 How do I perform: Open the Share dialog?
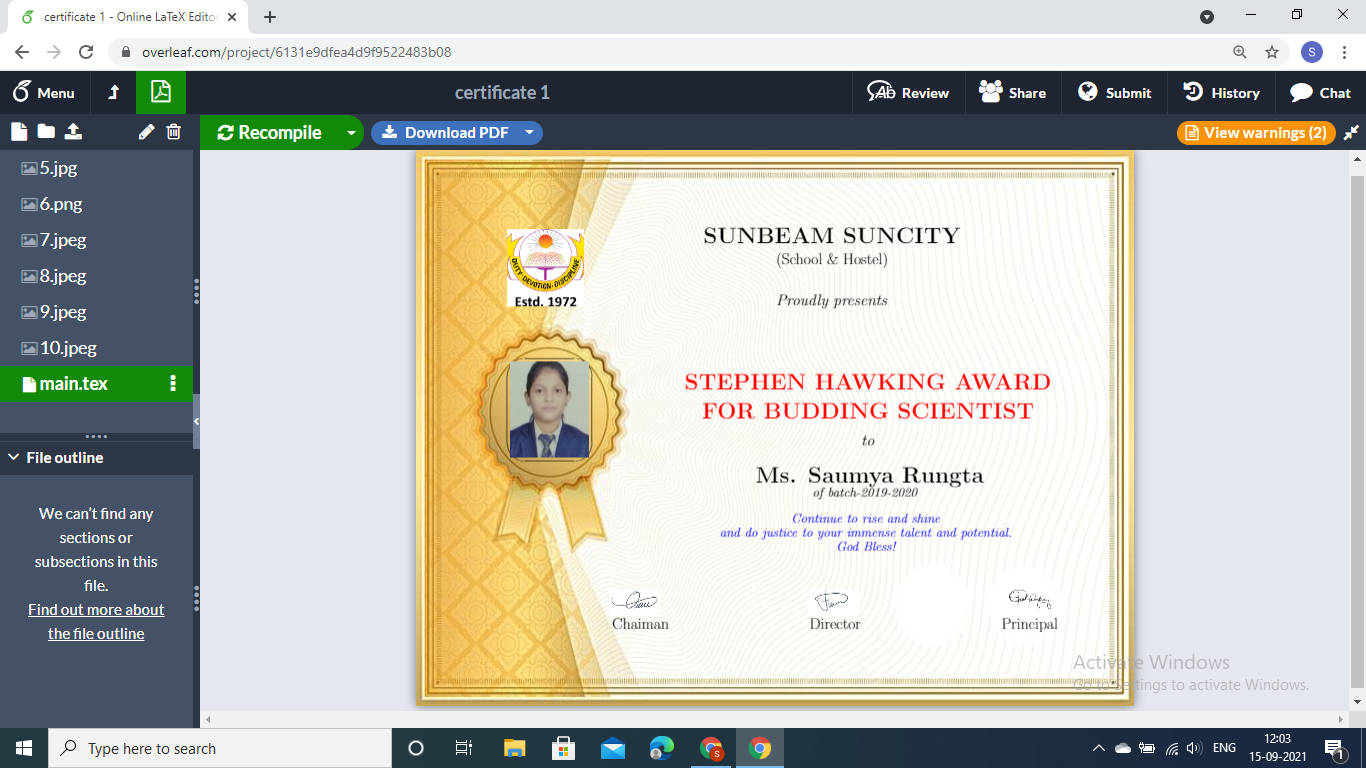1012,92
